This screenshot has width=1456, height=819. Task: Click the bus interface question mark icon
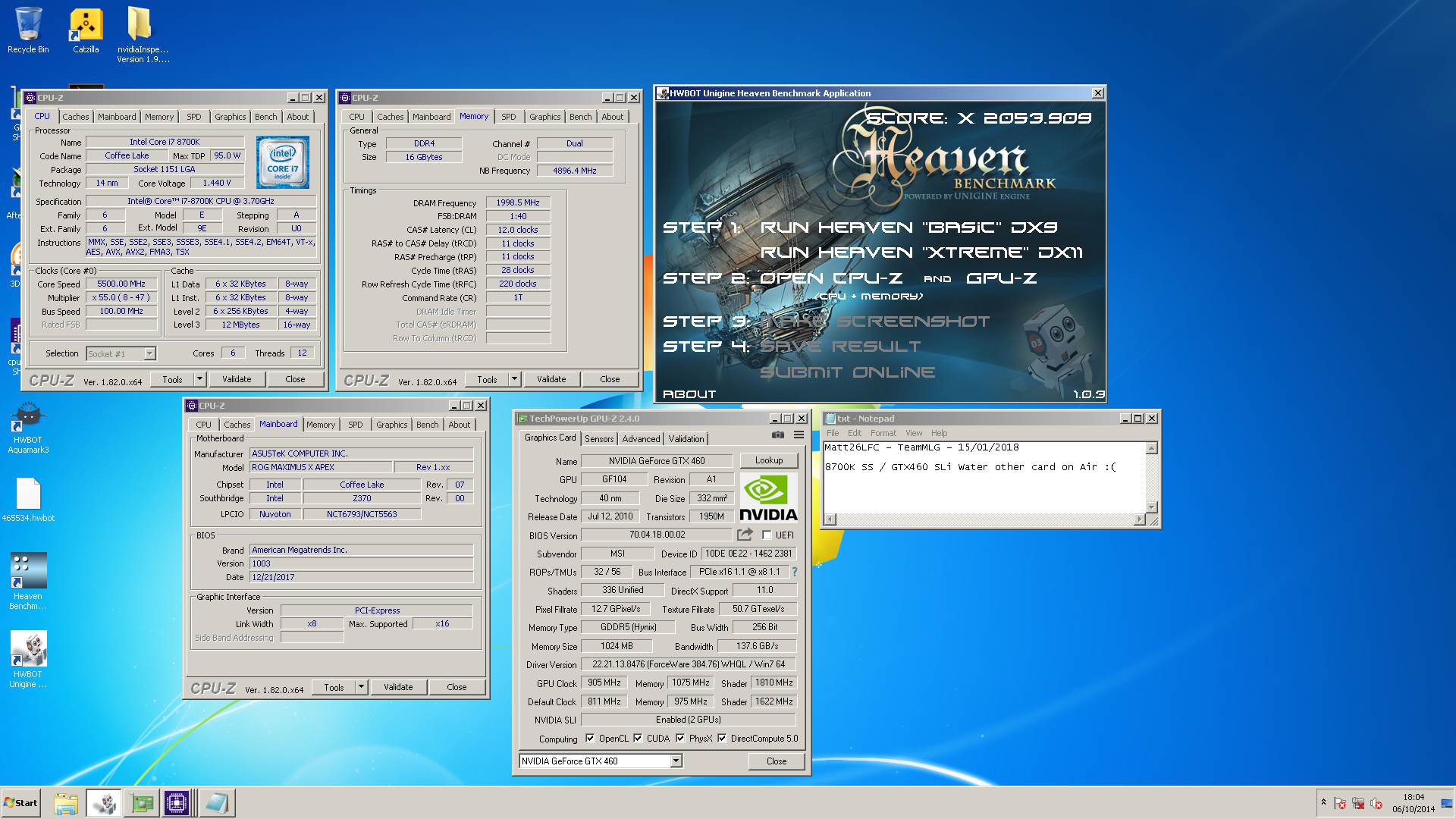[x=795, y=573]
